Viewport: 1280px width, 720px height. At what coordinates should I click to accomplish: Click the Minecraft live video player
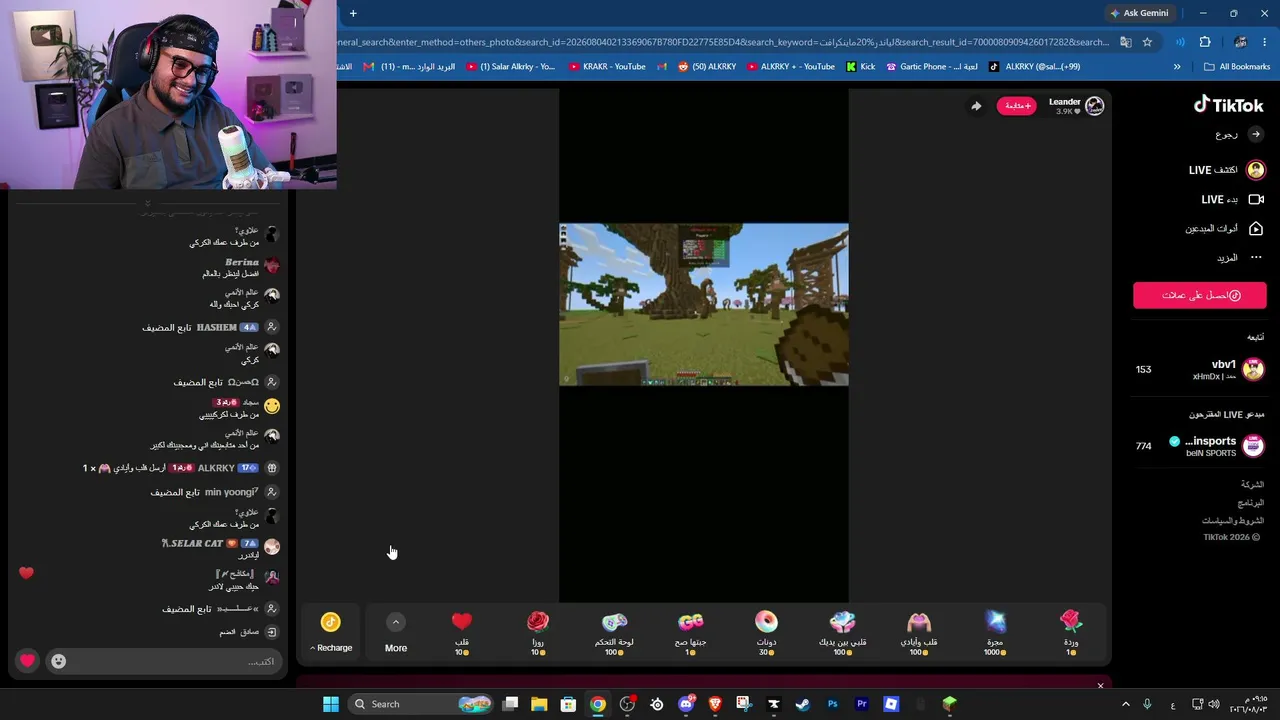(704, 304)
